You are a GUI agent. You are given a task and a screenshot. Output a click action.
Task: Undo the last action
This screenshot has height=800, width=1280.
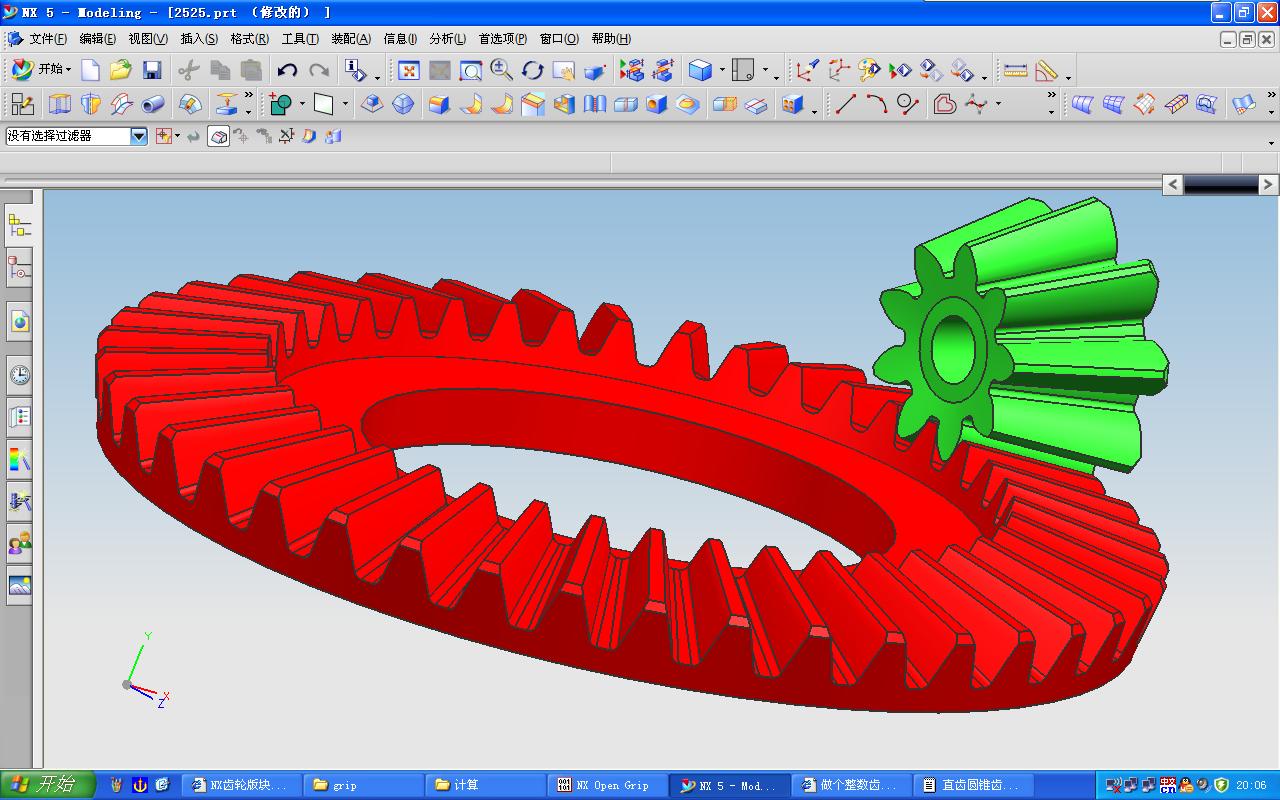pos(287,70)
